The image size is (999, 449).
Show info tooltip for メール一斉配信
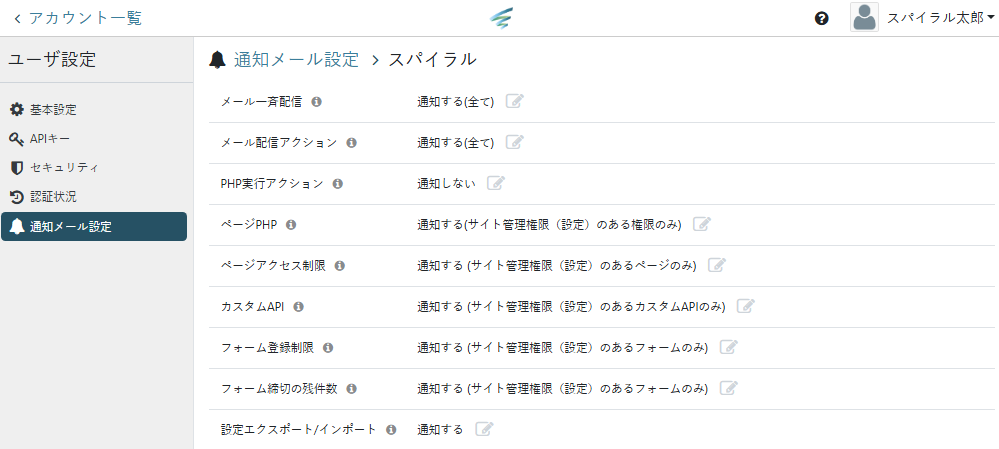pyautogui.click(x=317, y=102)
